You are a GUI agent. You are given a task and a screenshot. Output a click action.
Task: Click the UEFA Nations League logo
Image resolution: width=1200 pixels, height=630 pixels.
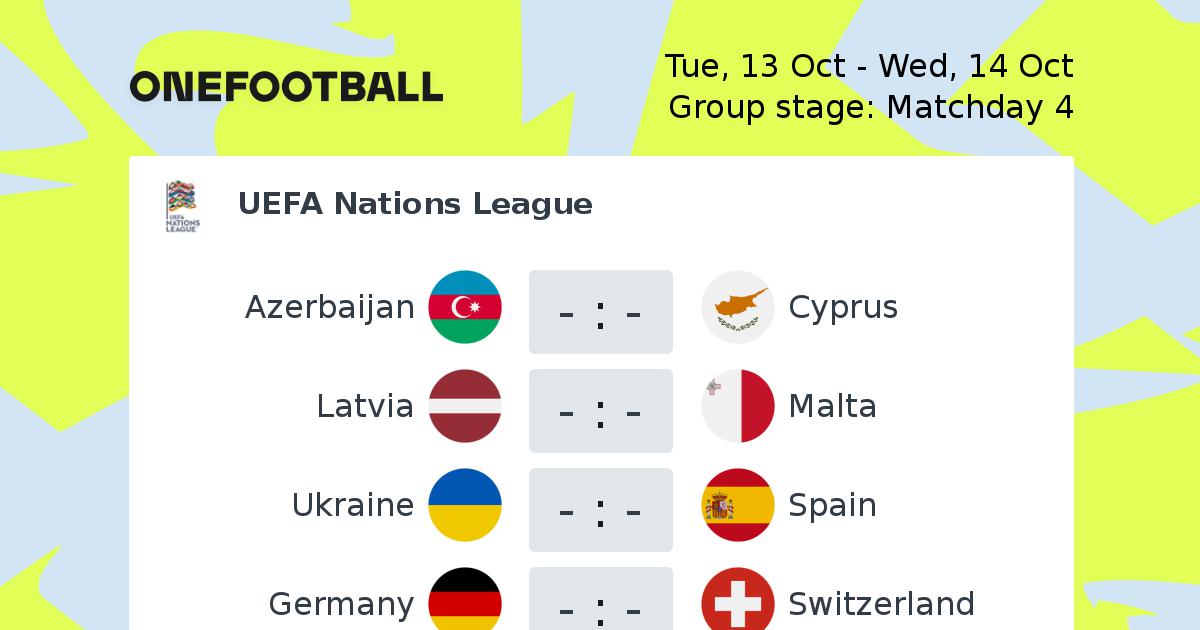tap(182, 207)
